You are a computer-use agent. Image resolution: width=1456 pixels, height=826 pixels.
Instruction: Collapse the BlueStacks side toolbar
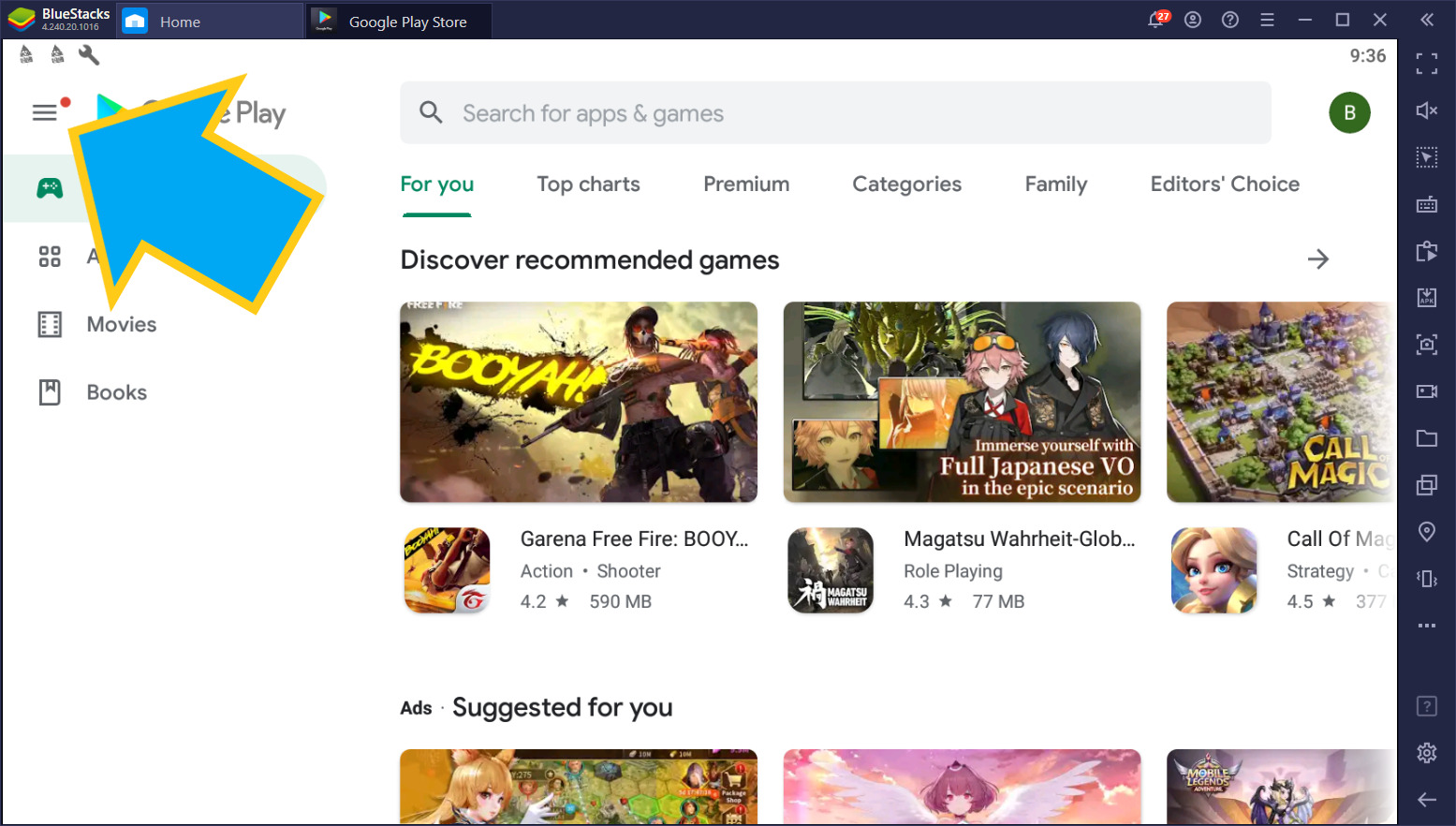[1426, 20]
